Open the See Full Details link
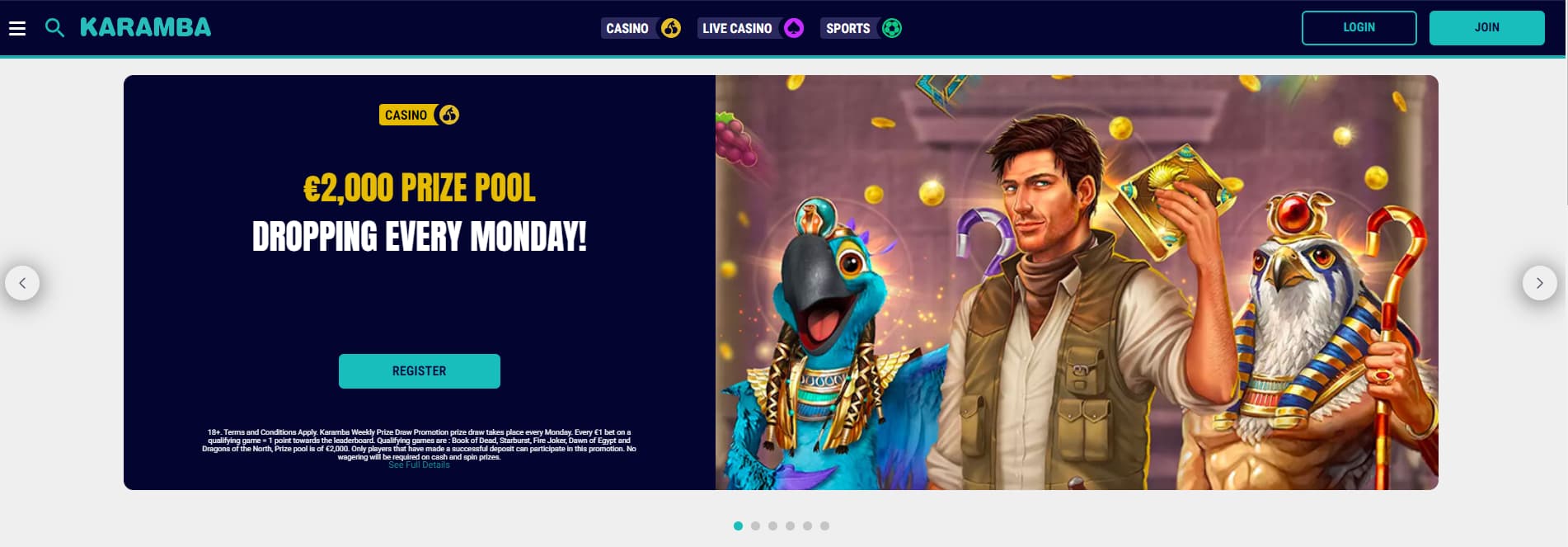The height and width of the screenshot is (547, 1568). [419, 465]
